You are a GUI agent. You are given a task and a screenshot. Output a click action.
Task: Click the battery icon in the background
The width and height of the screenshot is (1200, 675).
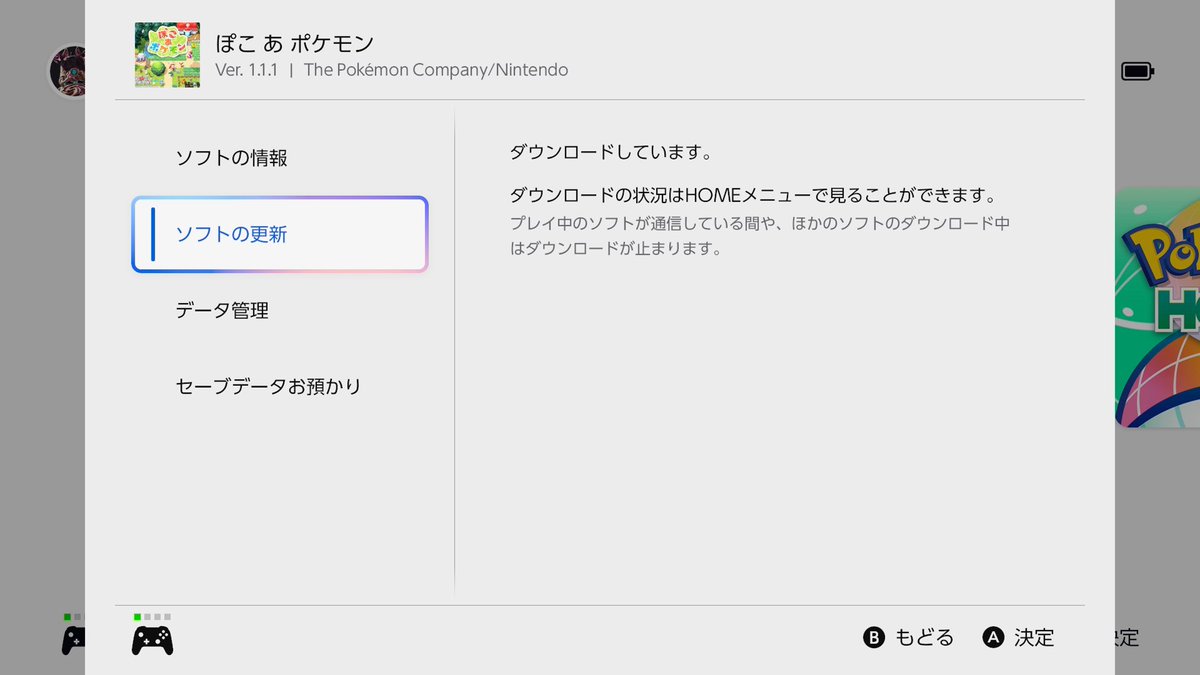[1137, 71]
